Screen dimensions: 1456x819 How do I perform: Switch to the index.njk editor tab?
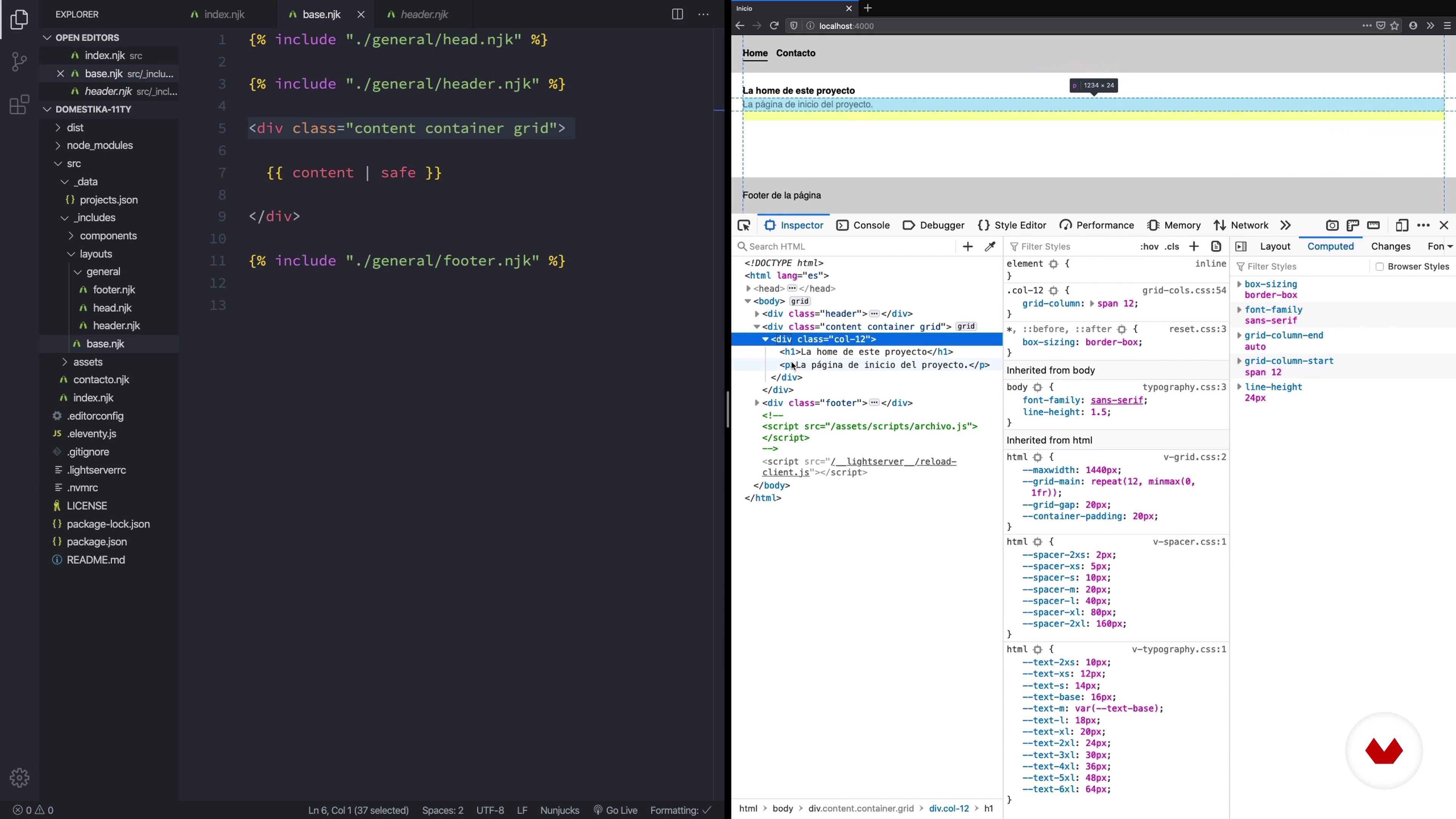coord(224,15)
